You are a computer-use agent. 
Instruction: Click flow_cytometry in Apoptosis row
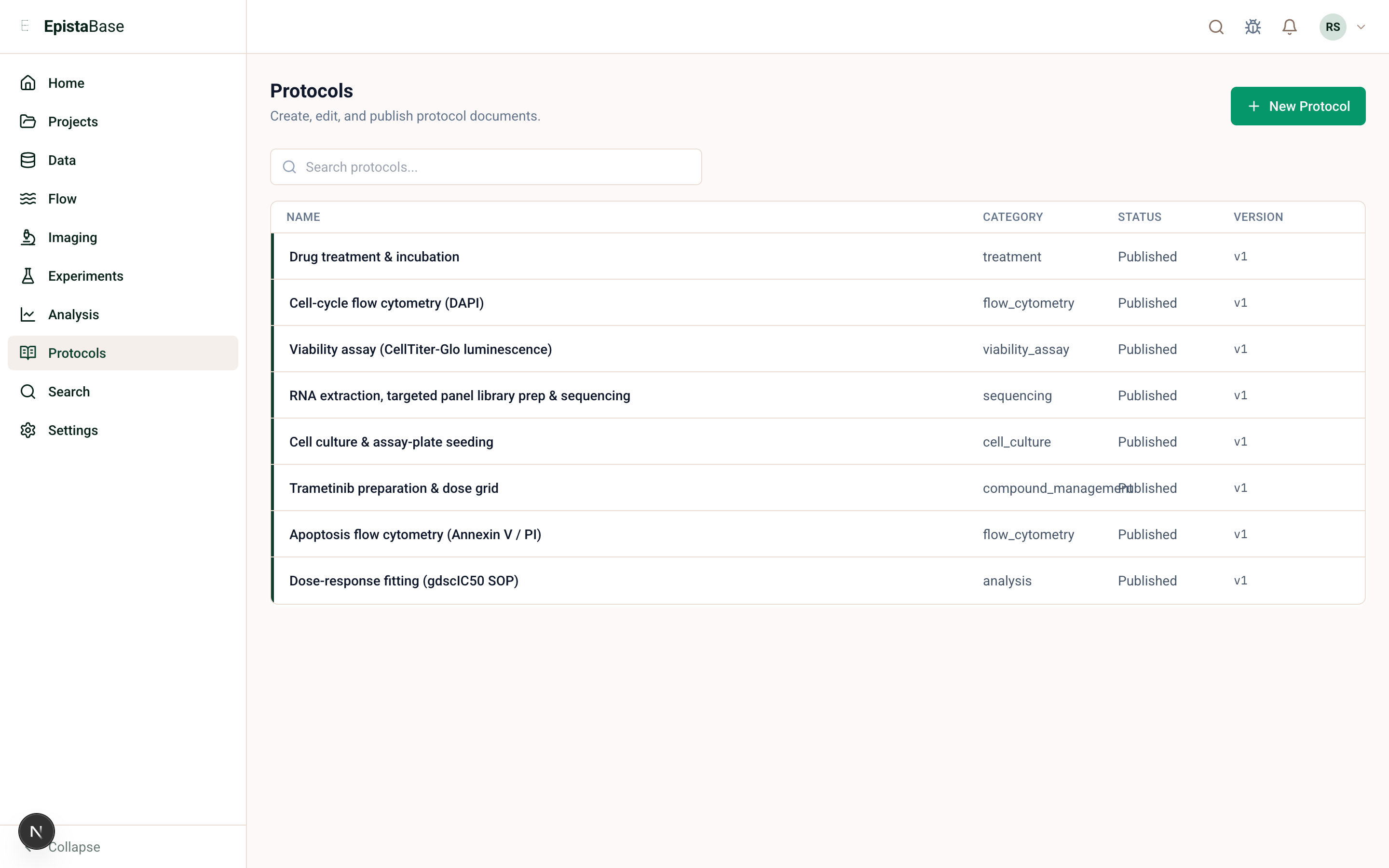[1028, 534]
